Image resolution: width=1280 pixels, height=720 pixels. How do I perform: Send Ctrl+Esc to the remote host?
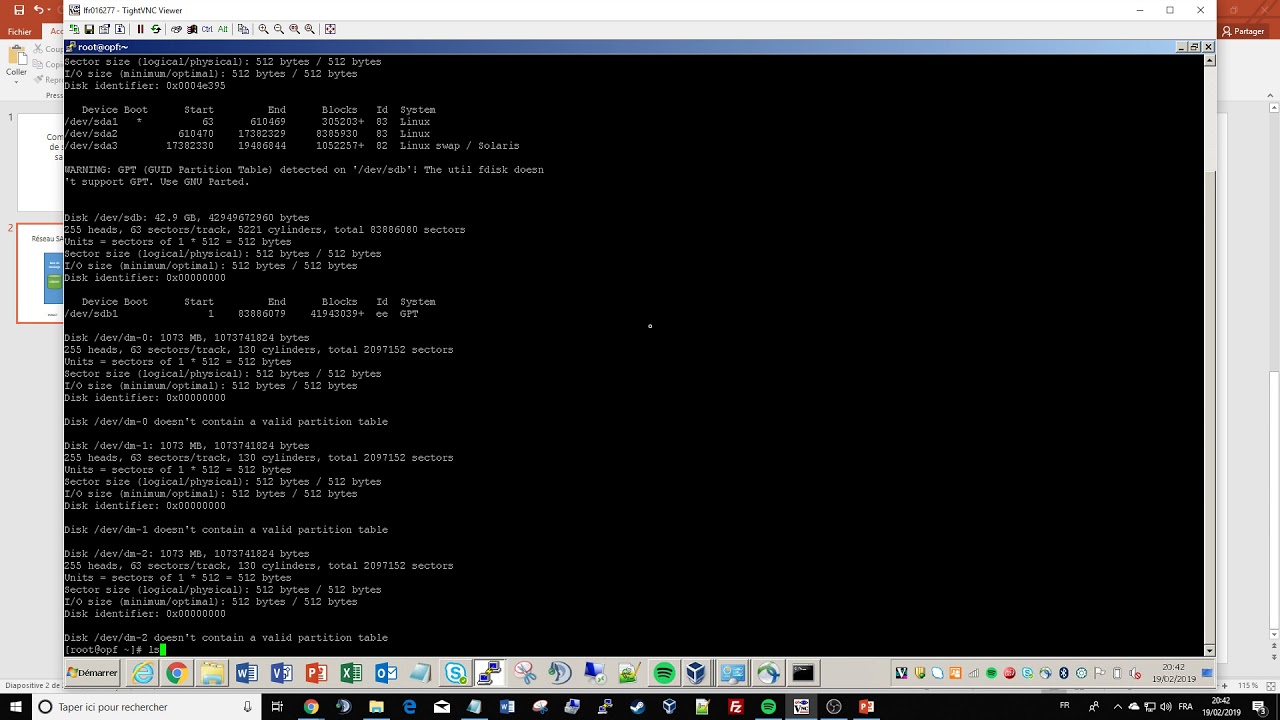192,29
